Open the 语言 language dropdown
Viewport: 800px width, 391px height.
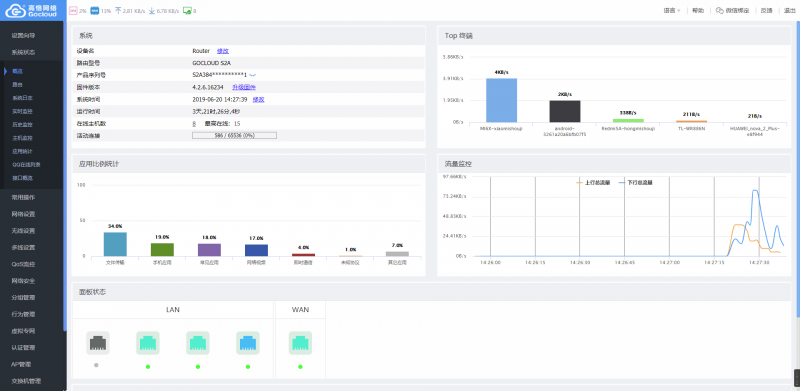(x=672, y=10)
